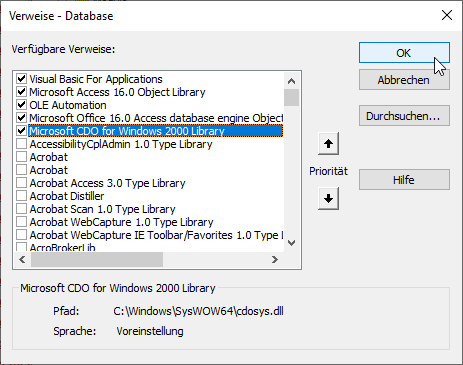
Task: Check Acrobat WebCapture IE Toolbar/Favorites box
Action: 22,235
